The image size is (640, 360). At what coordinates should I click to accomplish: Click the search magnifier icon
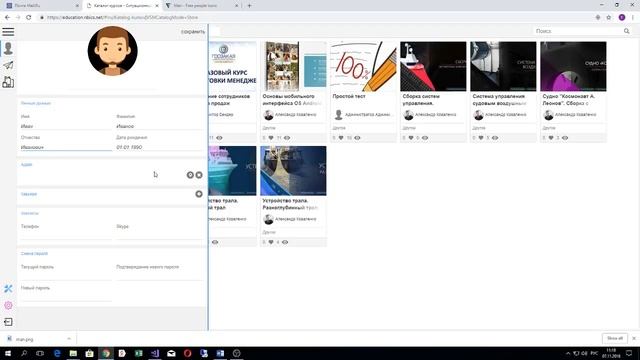click(x=627, y=31)
